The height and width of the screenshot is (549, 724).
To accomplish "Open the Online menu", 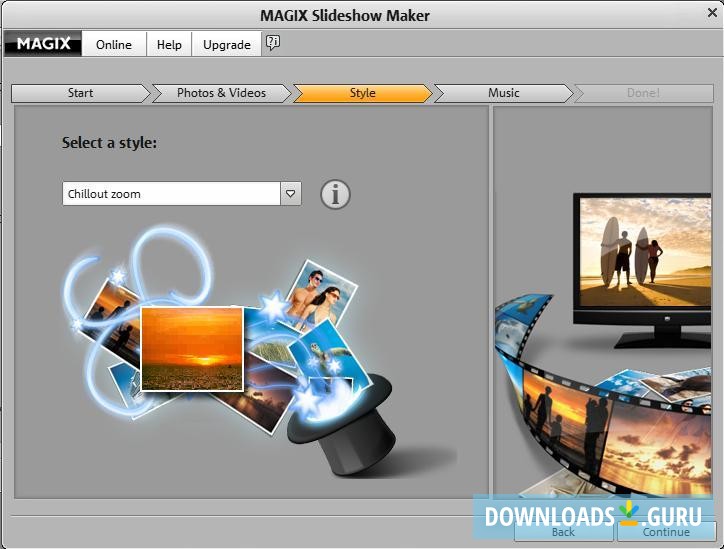I will click(114, 44).
